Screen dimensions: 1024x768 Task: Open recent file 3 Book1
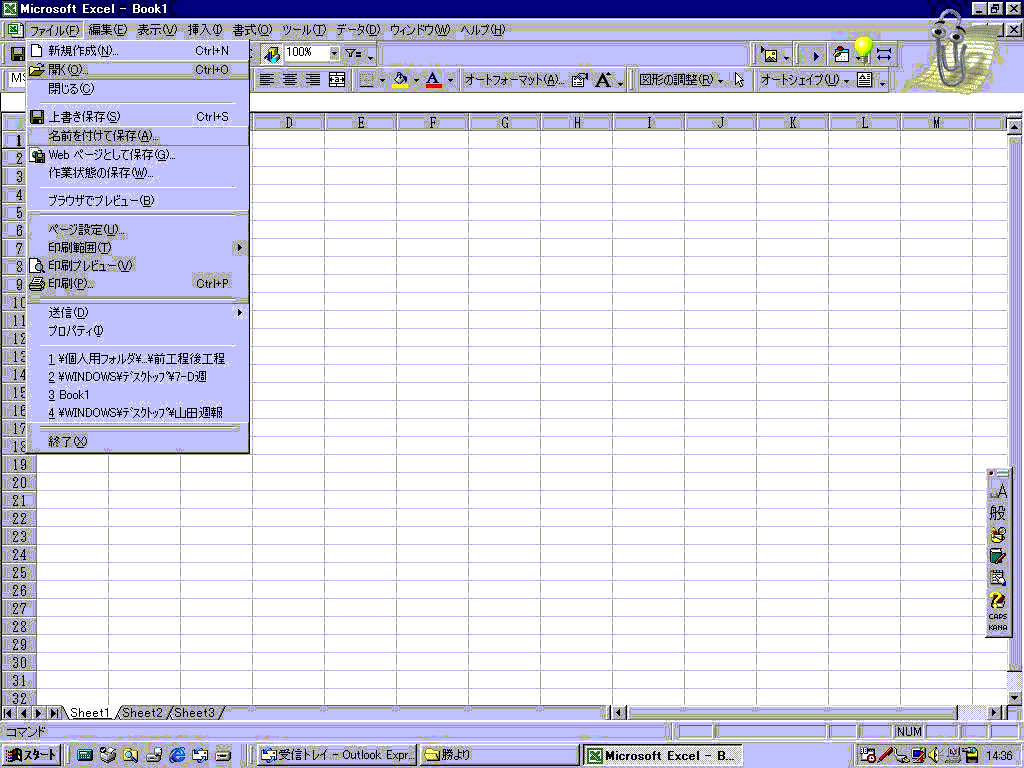tap(138, 394)
